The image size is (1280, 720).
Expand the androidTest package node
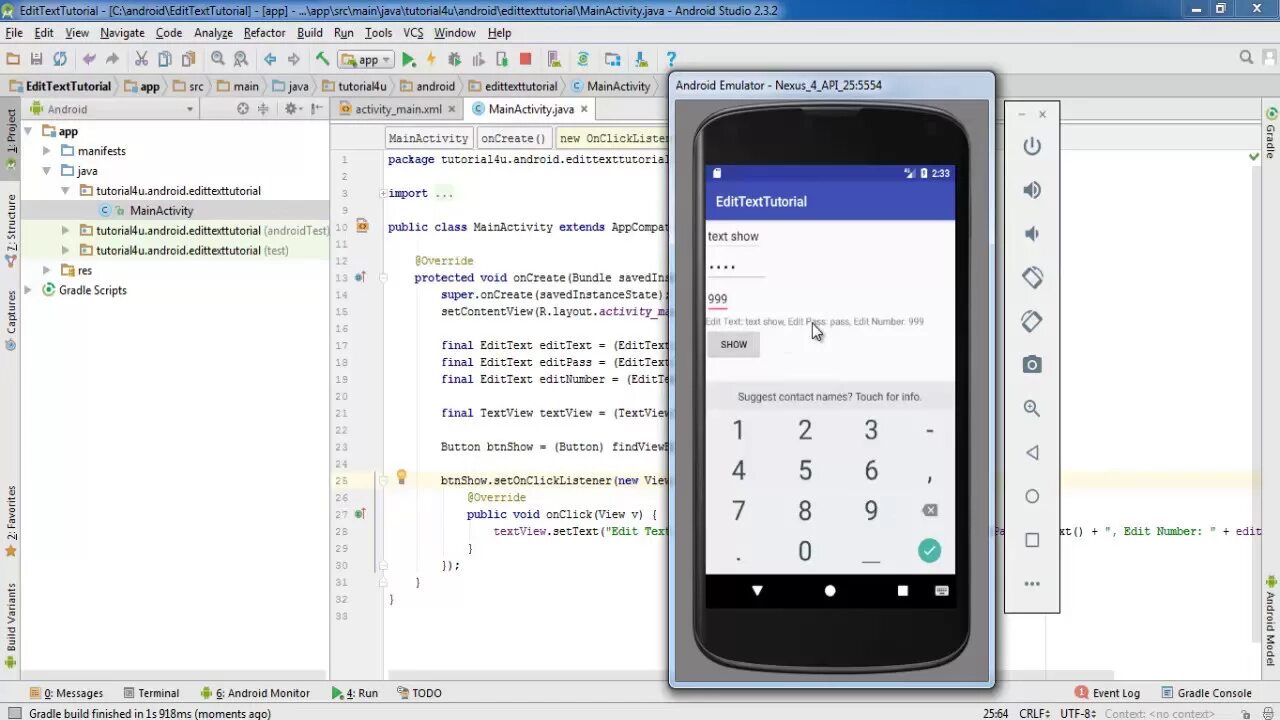[66, 230]
